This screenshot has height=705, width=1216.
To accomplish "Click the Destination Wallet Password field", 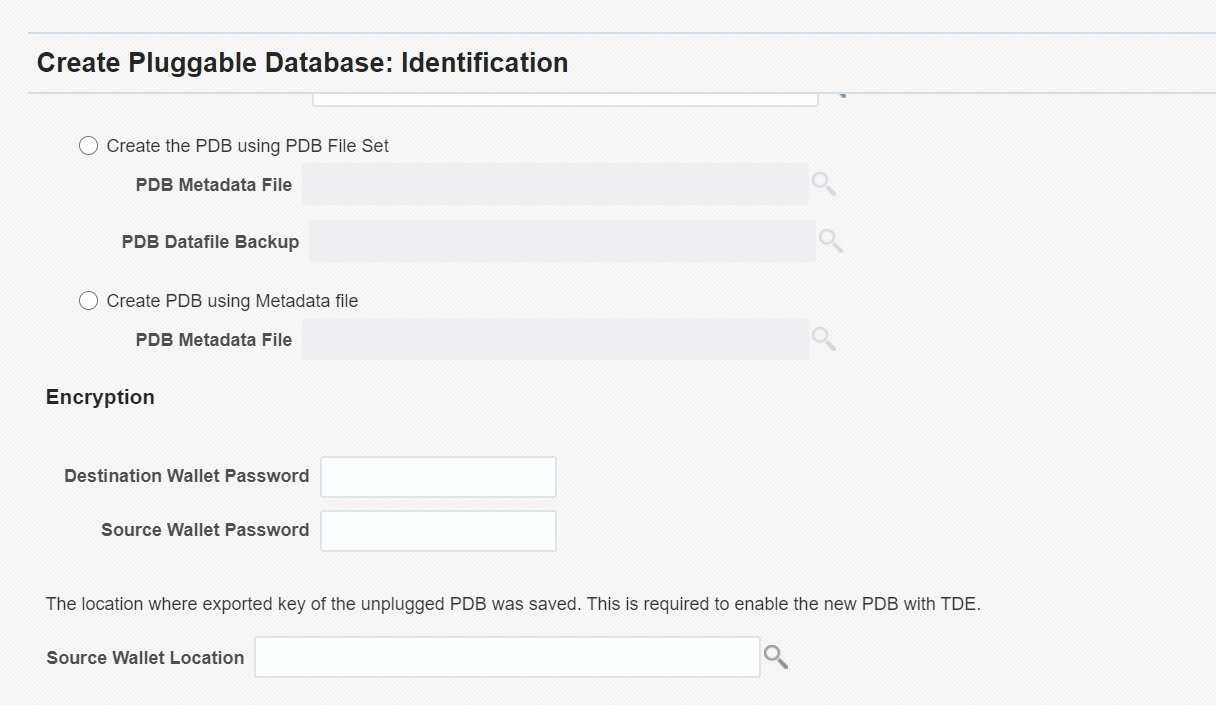I will [x=438, y=477].
